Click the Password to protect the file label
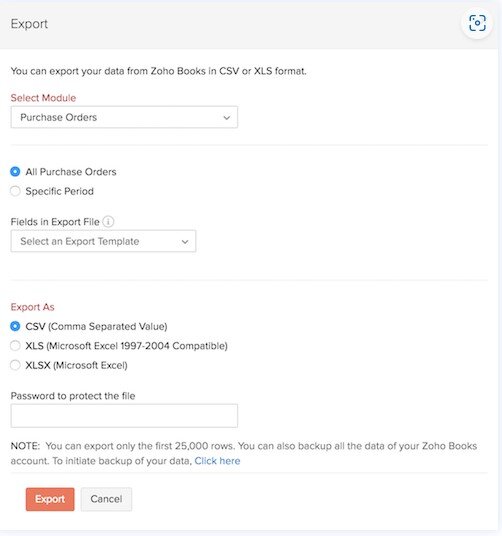 (x=73, y=396)
